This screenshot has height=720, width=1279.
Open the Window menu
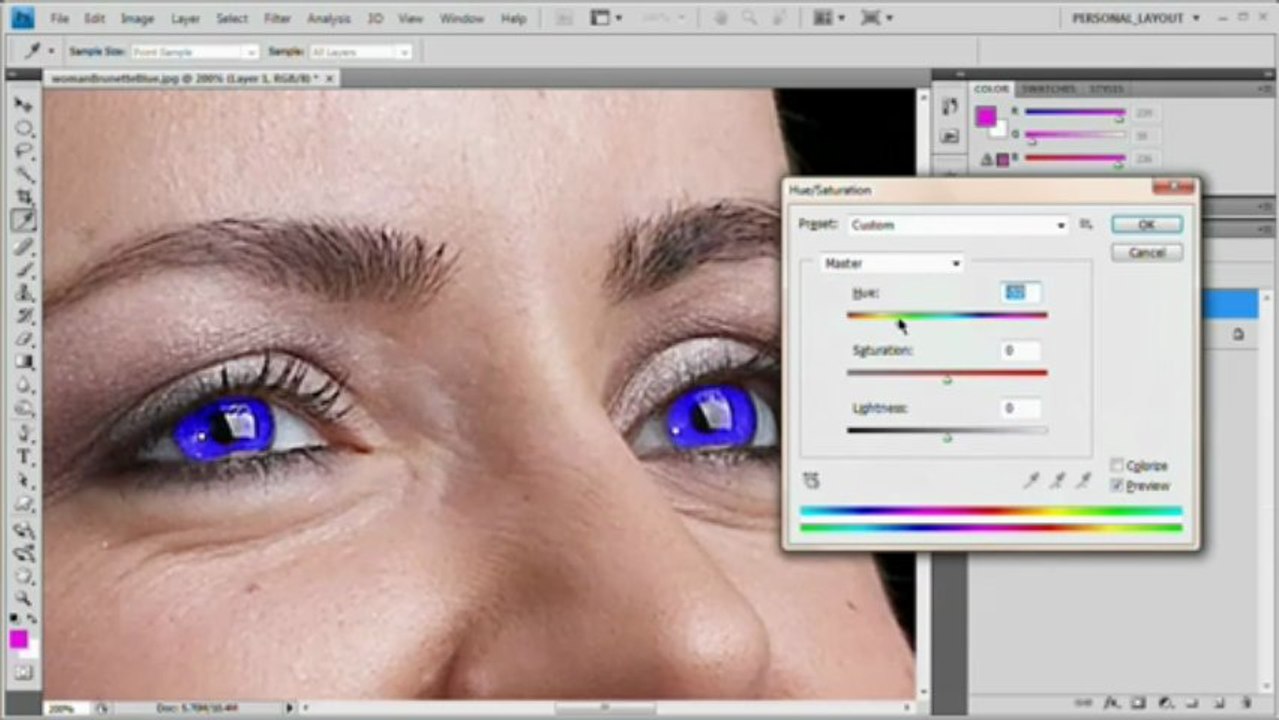461,19
